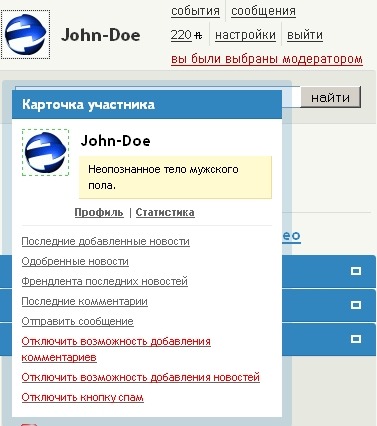This screenshot has height=426, width=377.
Task: Open Френдлента последних новостей
Action: [x=105, y=281]
